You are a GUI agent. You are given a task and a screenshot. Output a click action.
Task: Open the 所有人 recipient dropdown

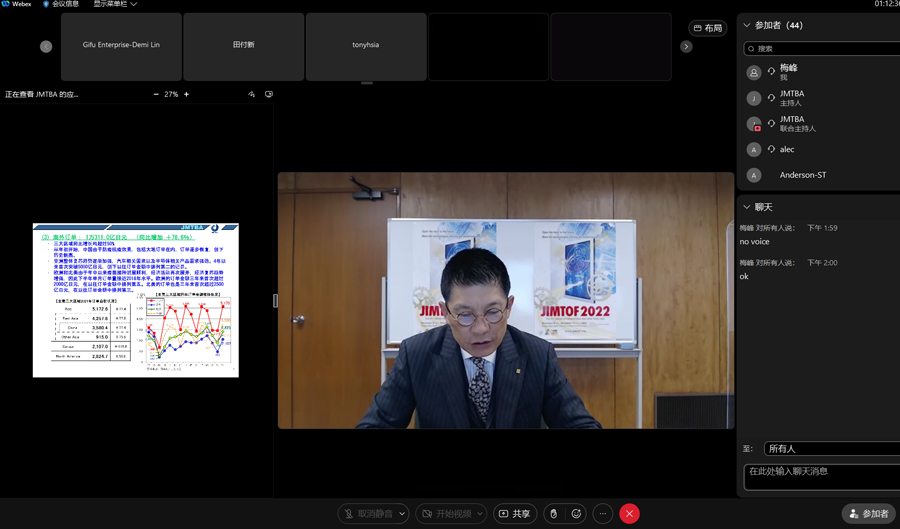click(830, 449)
